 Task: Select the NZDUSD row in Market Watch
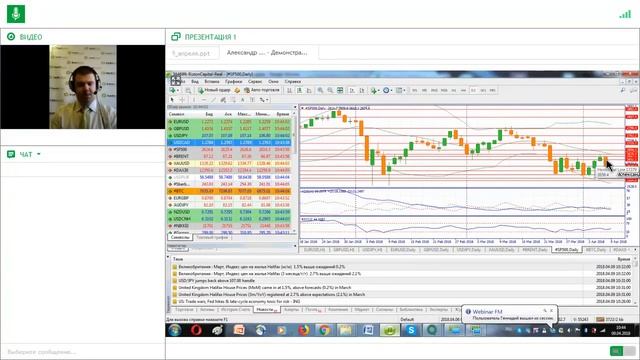230,212
